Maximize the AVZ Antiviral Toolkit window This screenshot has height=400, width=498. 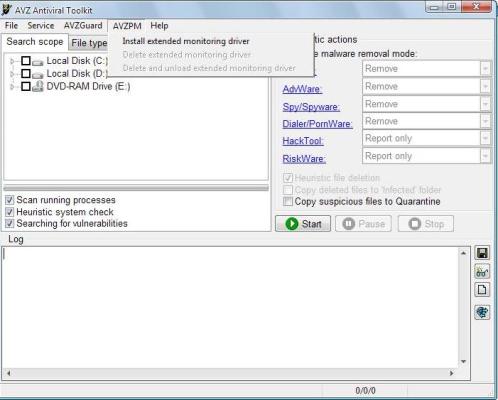tap(452, 7)
